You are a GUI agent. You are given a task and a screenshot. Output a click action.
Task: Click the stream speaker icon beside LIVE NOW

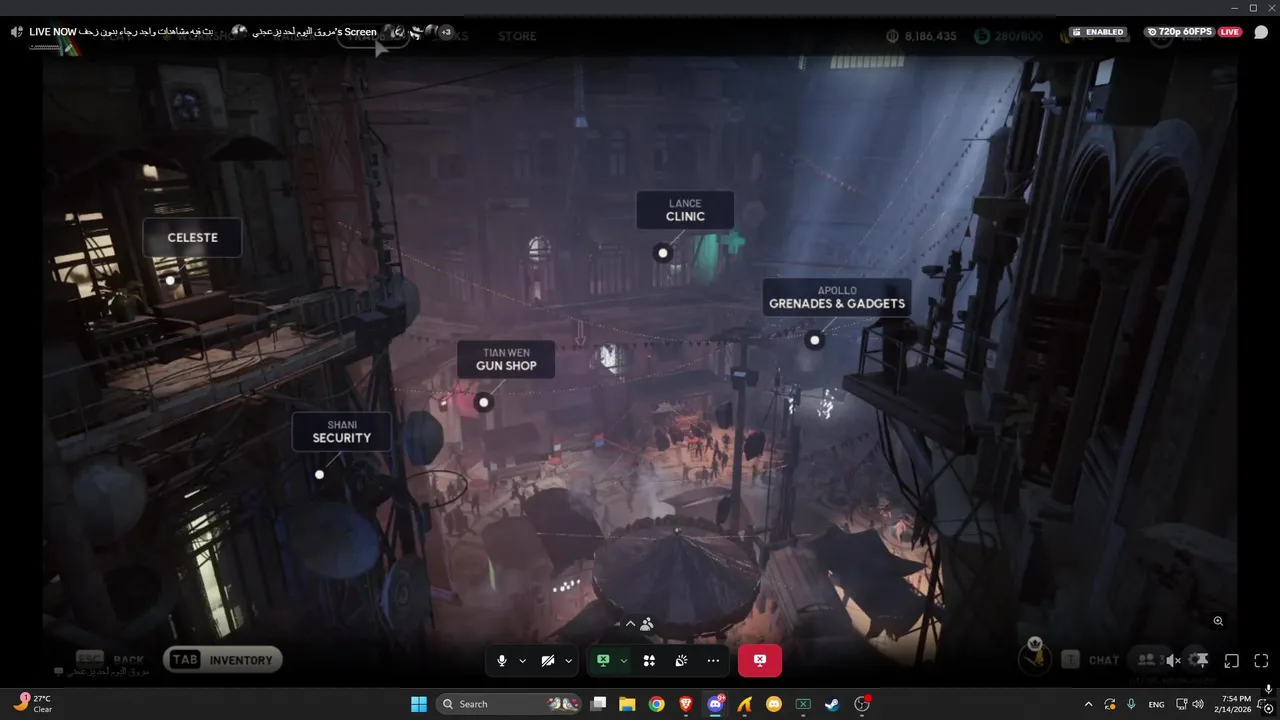pyautogui.click(x=17, y=32)
